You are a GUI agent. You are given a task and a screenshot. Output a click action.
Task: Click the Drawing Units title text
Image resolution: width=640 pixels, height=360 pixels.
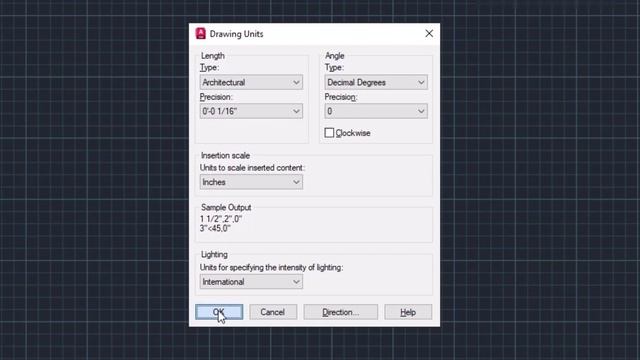tap(236, 34)
